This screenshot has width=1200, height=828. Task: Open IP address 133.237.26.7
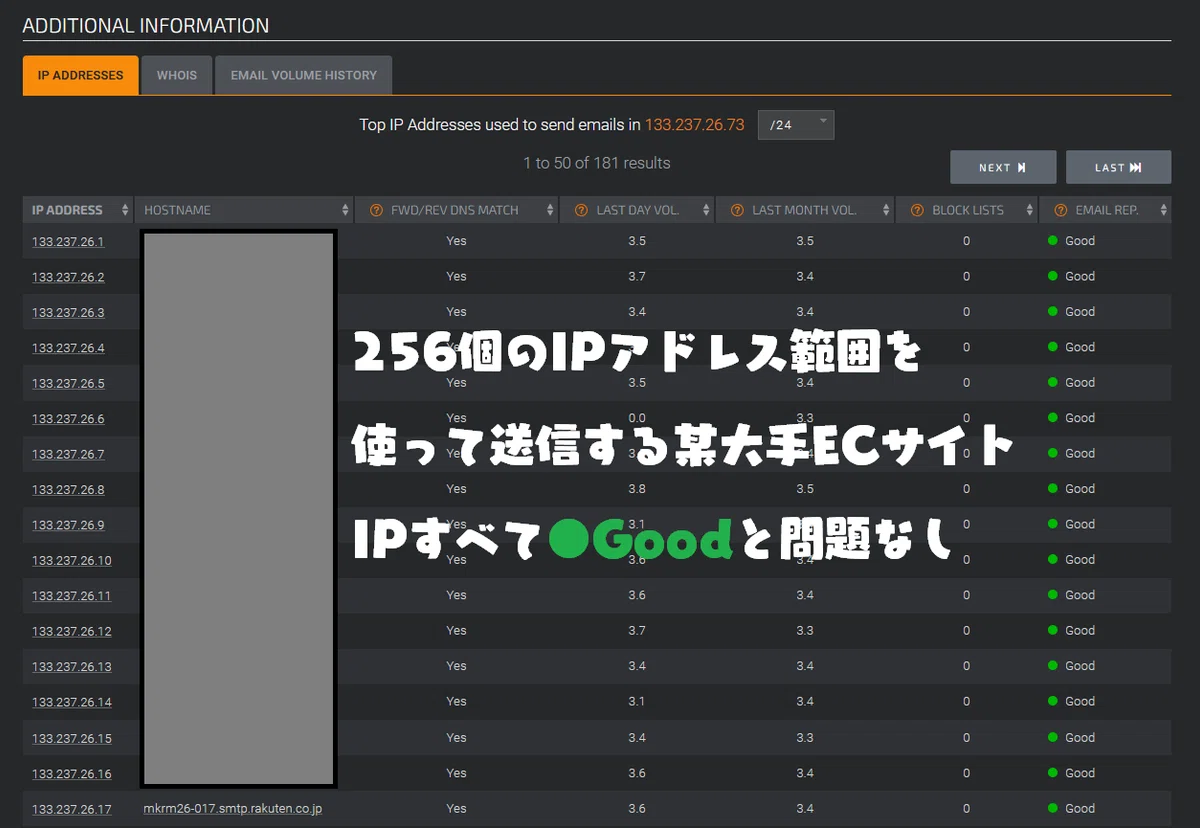pyautogui.click(x=68, y=454)
